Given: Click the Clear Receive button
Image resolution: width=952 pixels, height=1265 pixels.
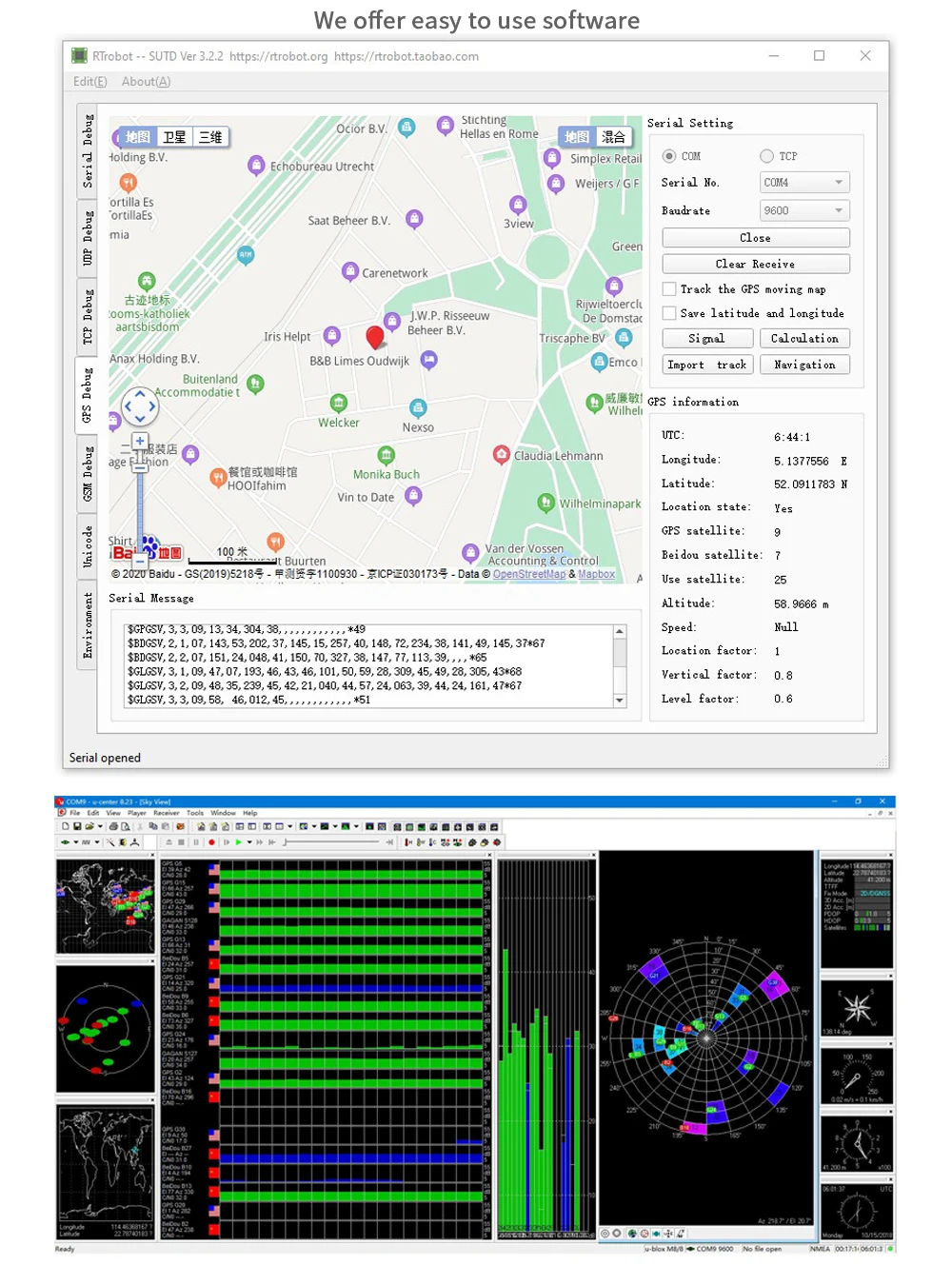Looking at the screenshot, I should pyautogui.click(x=756, y=265).
